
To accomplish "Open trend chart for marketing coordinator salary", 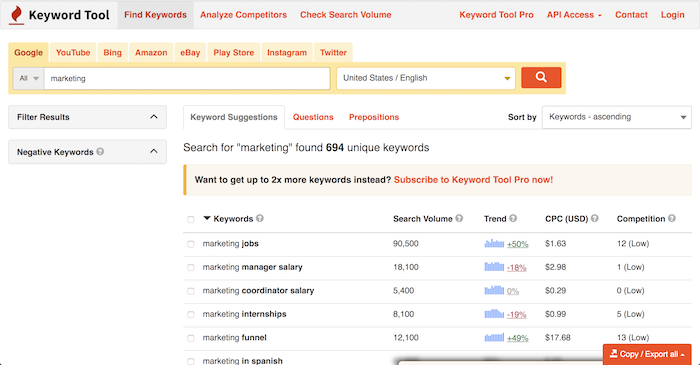I will click(x=494, y=290).
